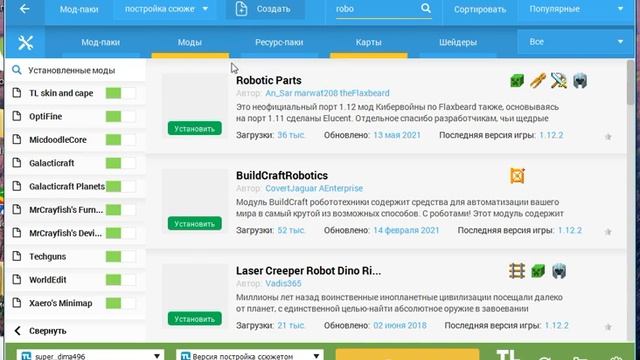Click the Создать button
This screenshot has height=360, width=640.
click(x=265, y=9)
